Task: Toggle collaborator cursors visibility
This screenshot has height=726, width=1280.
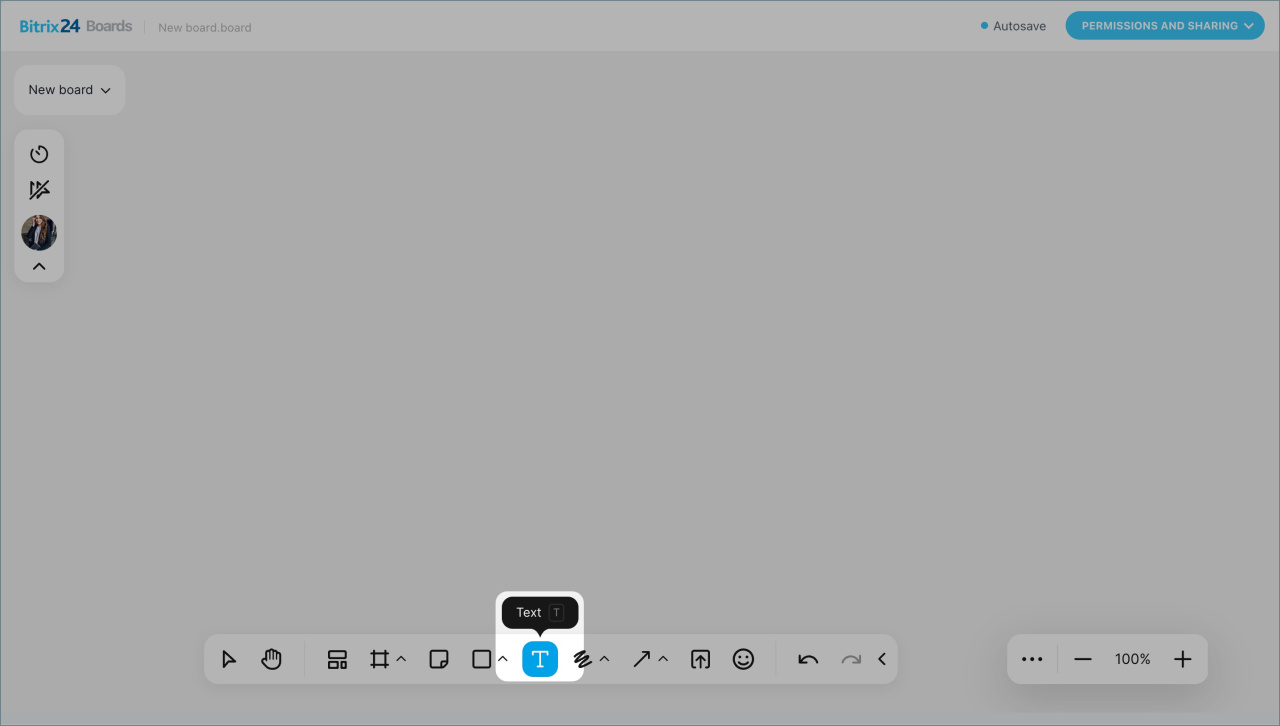Action: click(39, 190)
